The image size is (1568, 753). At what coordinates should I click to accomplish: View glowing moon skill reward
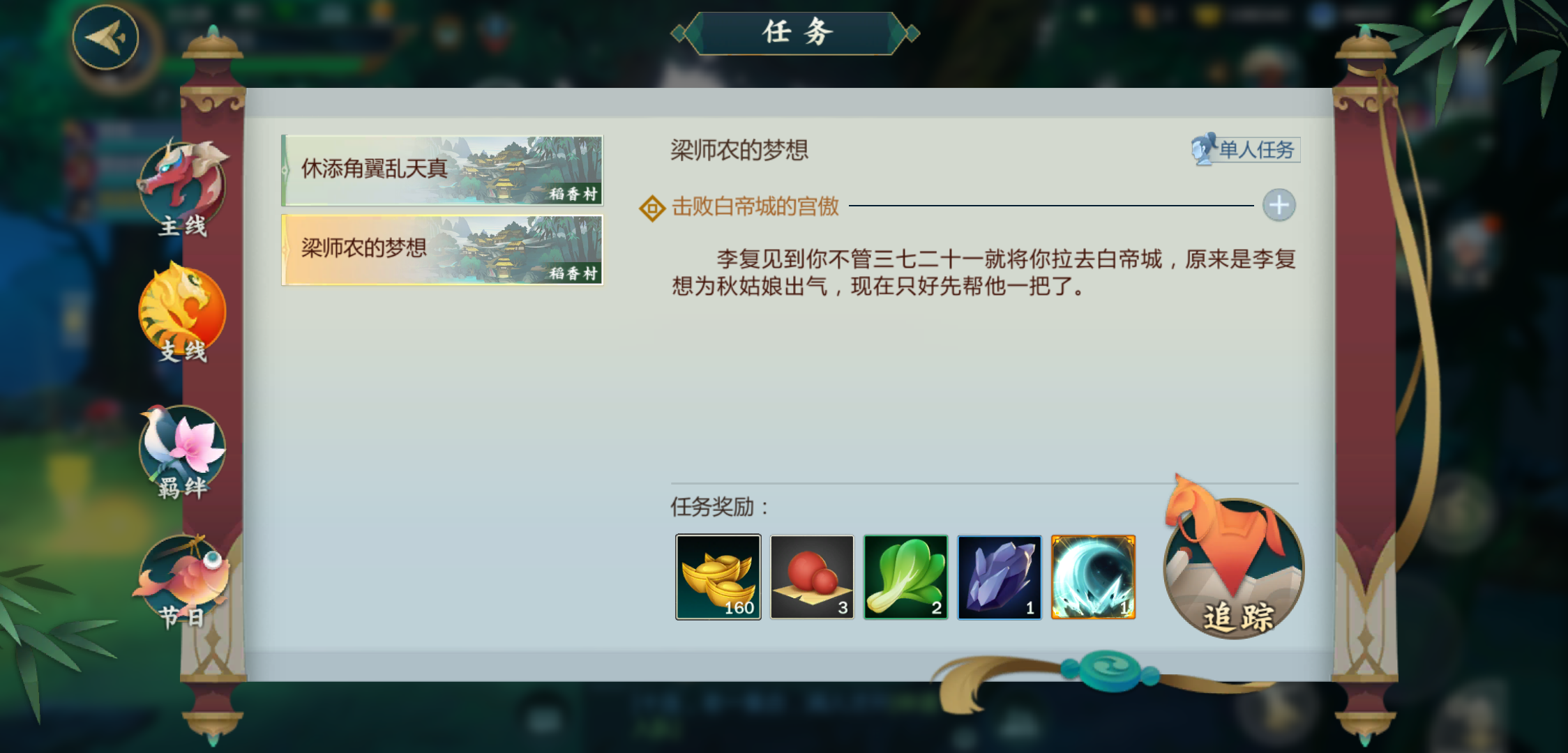point(1093,577)
